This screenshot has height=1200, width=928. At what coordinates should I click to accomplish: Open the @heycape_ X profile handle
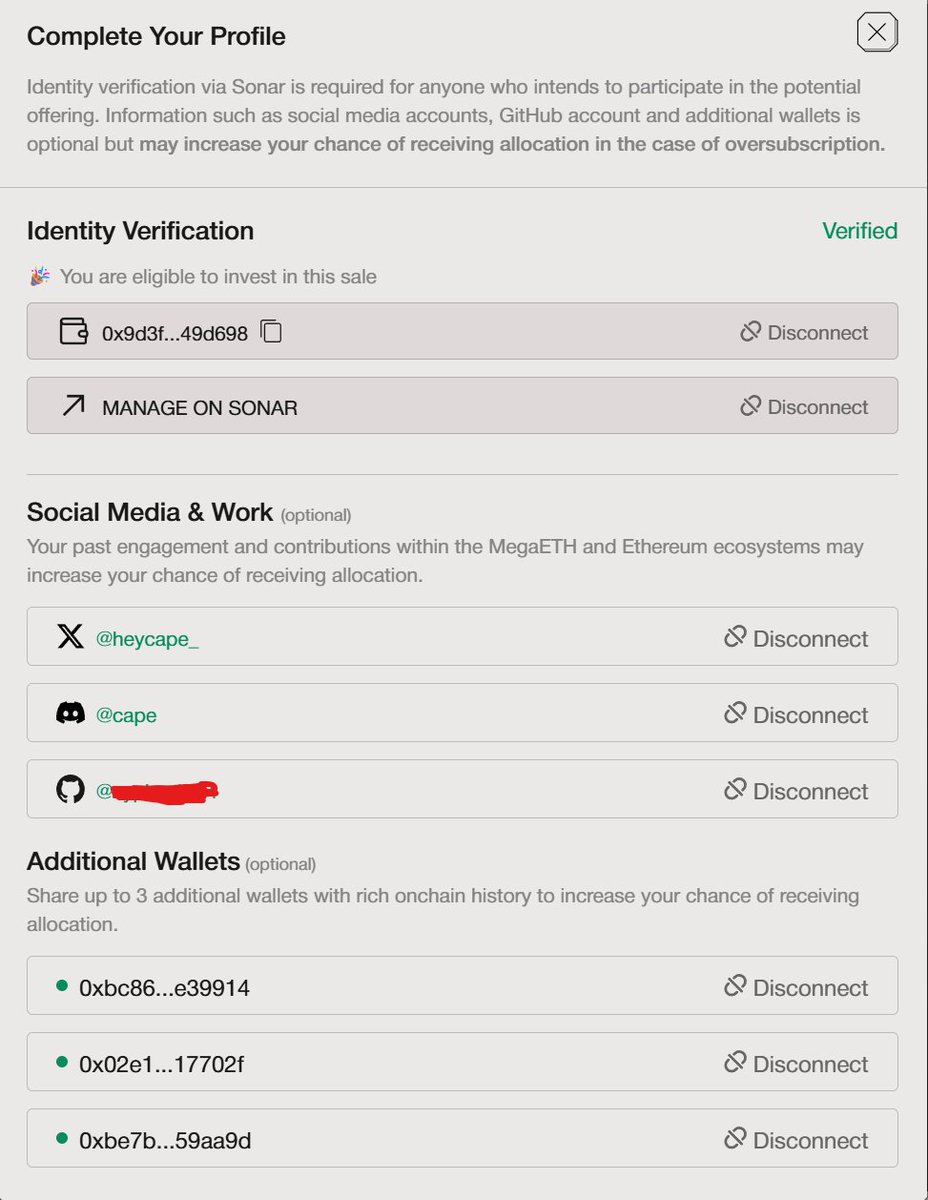coord(147,639)
